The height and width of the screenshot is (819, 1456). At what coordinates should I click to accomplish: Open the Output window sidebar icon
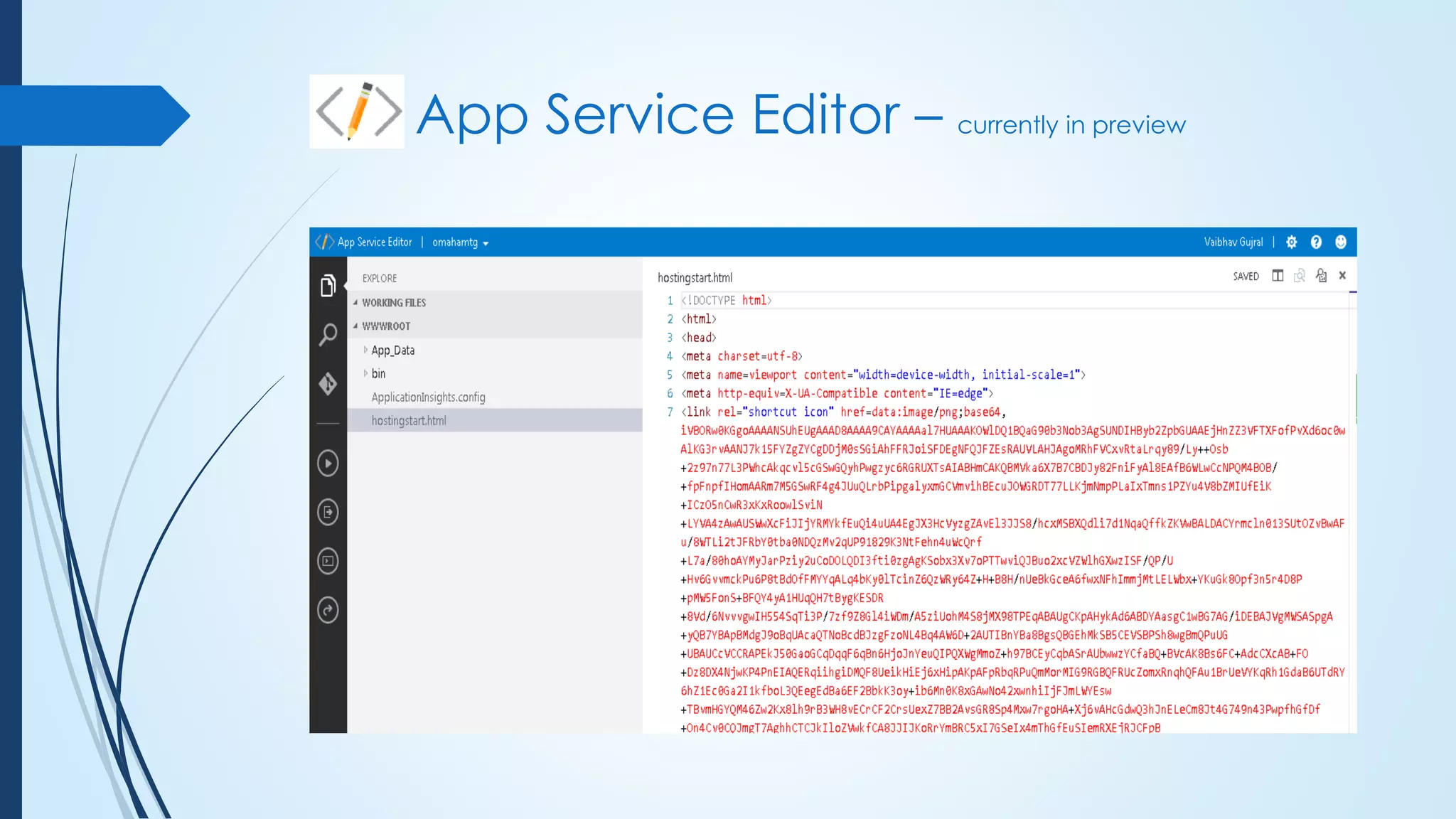tap(328, 512)
